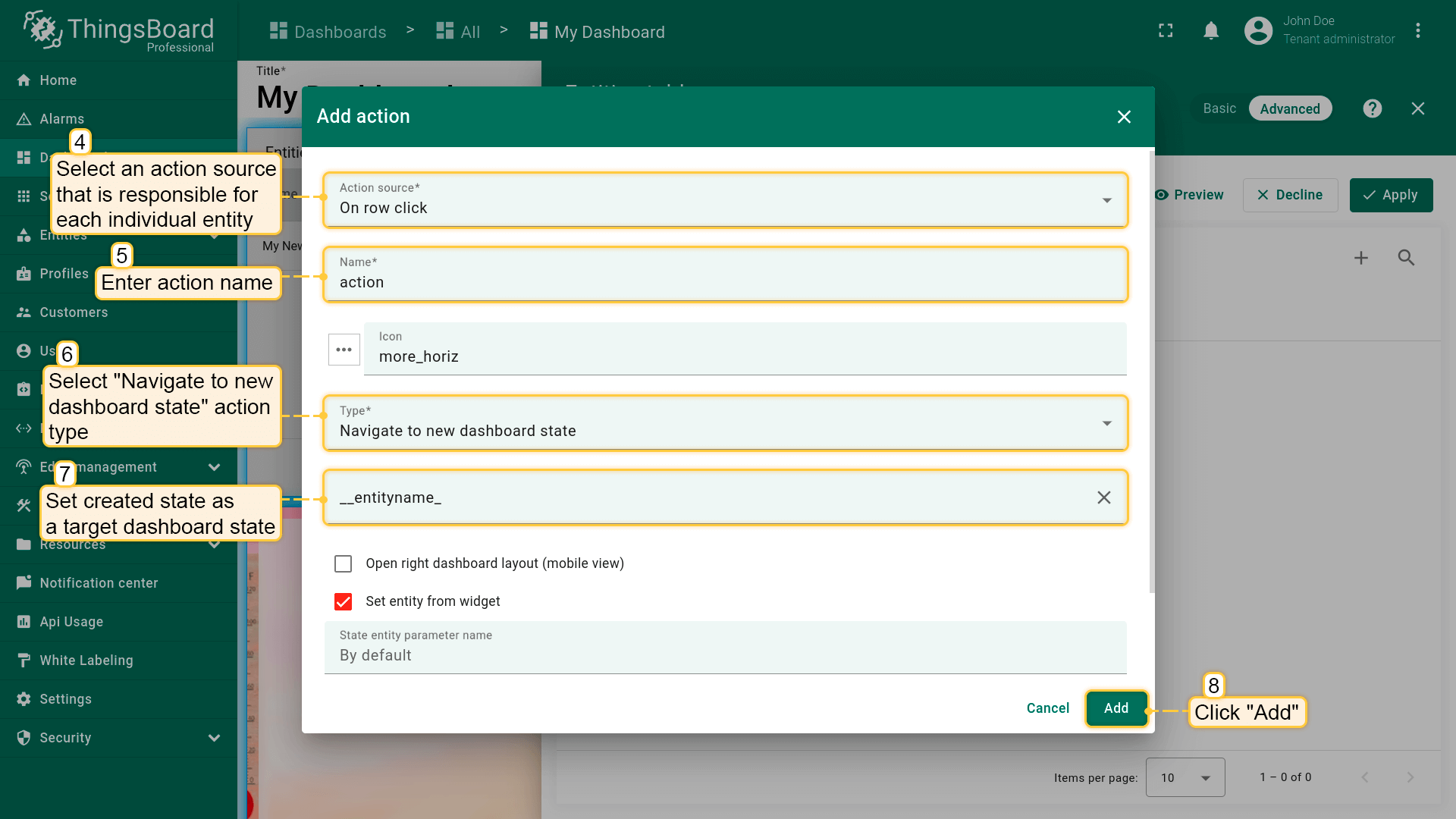1456x819 pixels.
Task: Open the Notification center menu item
Action: pos(99,583)
